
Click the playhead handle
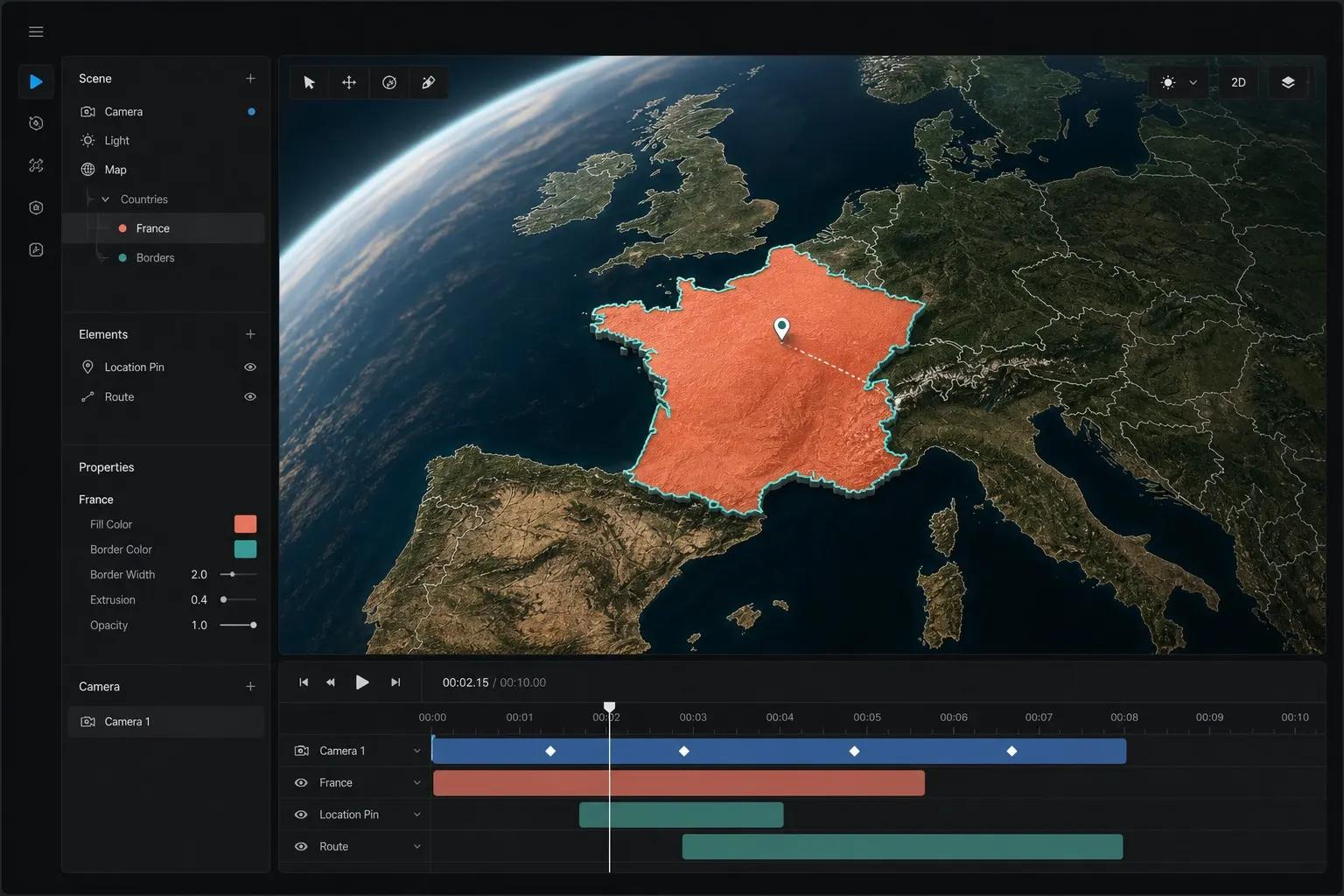pos(610,707)
